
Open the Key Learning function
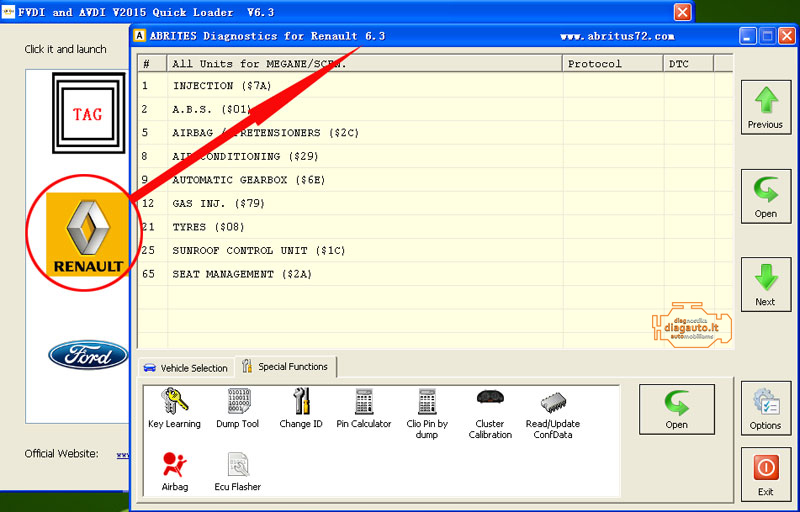[174, 408]
